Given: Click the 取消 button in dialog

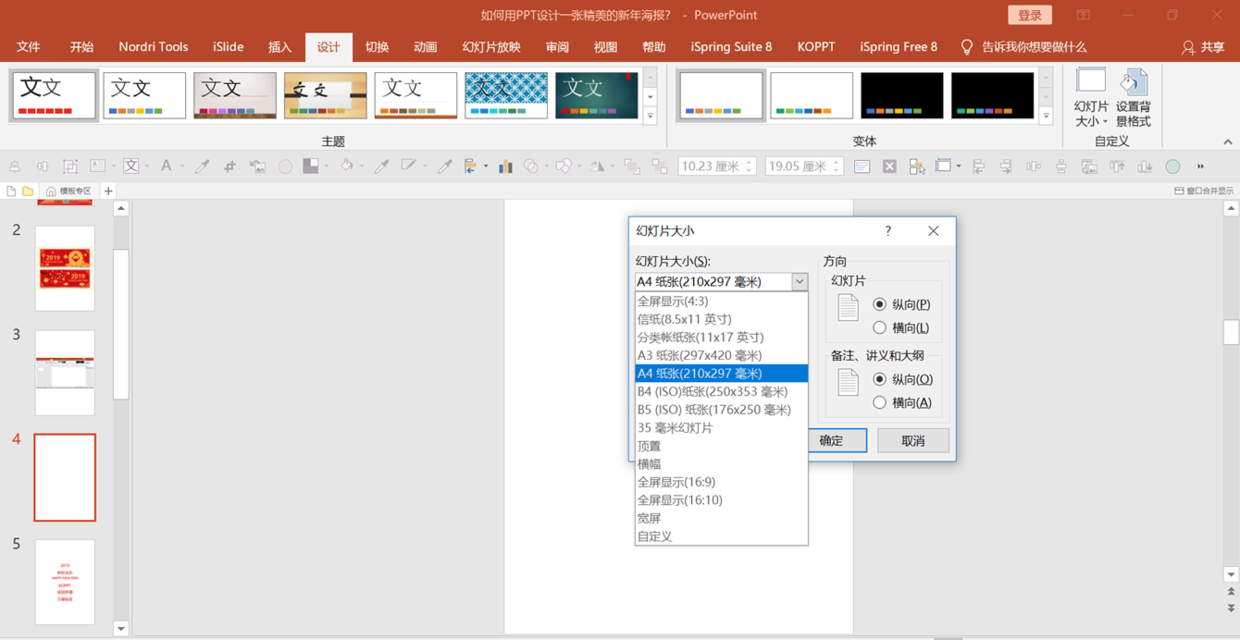Looking at the screenshot, I should click(913, 440).
